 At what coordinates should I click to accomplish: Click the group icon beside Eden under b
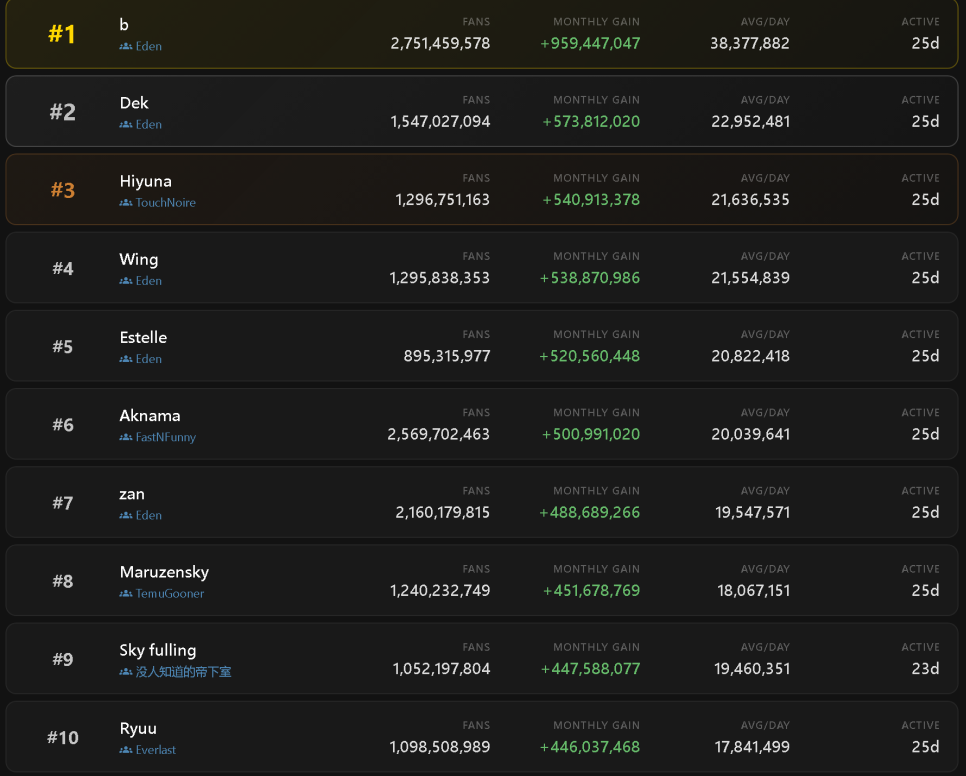(x=126, y=46)
